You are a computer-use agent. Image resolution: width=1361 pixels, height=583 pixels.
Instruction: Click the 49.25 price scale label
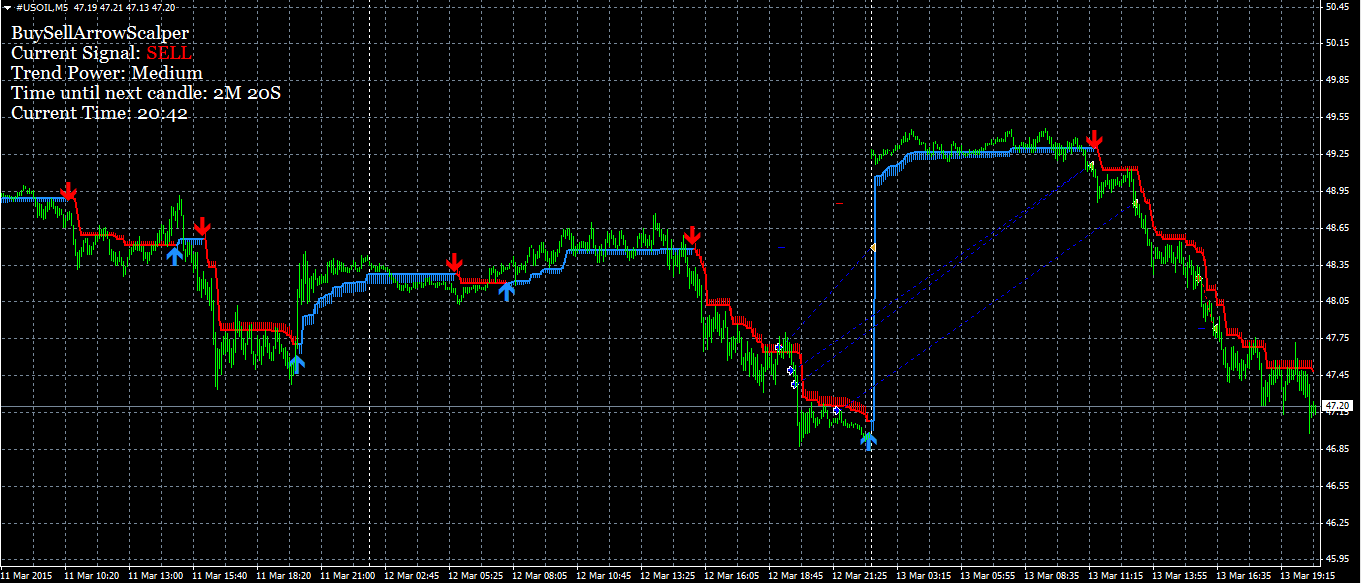[1337, 154]
